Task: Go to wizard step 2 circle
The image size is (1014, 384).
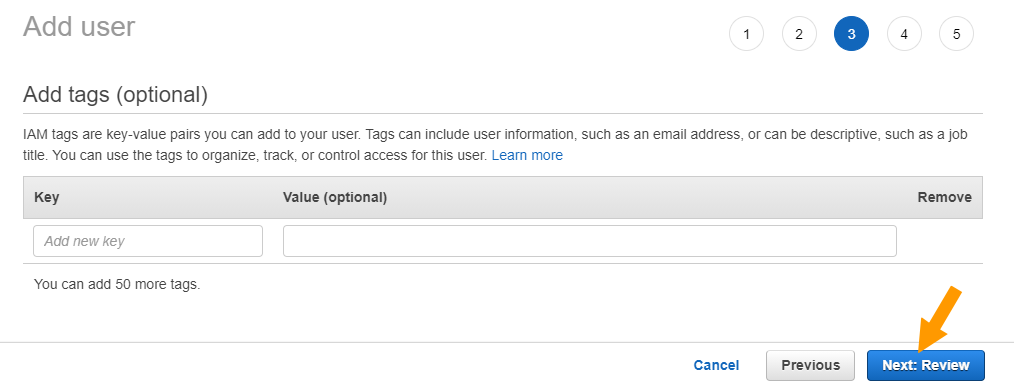Action: pos(799,34)
